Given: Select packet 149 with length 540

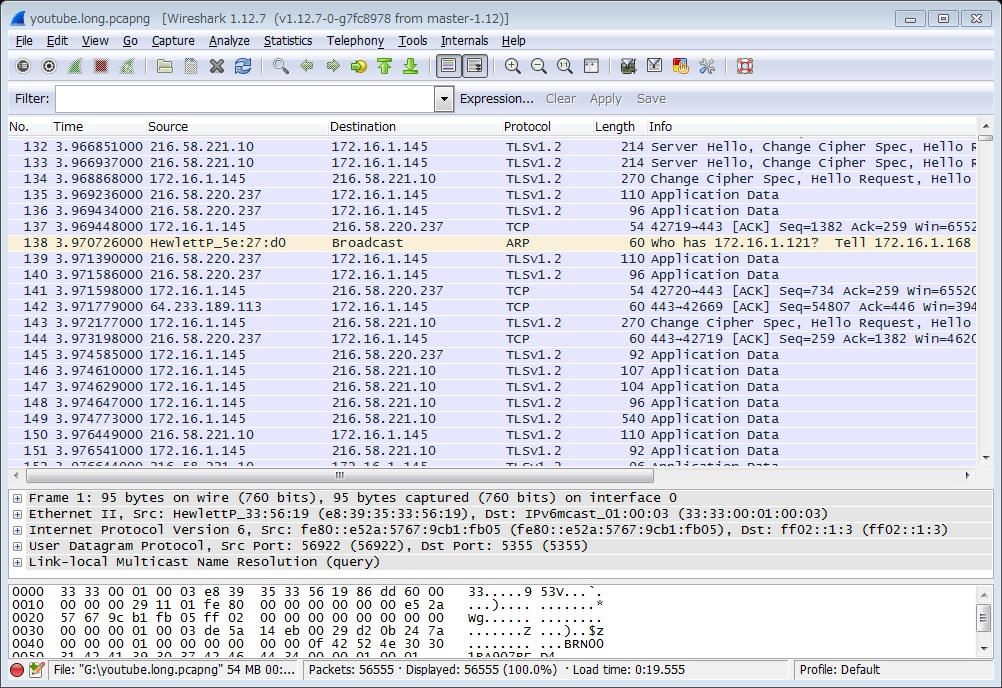Looking at the screenshot, I should 492,419.
